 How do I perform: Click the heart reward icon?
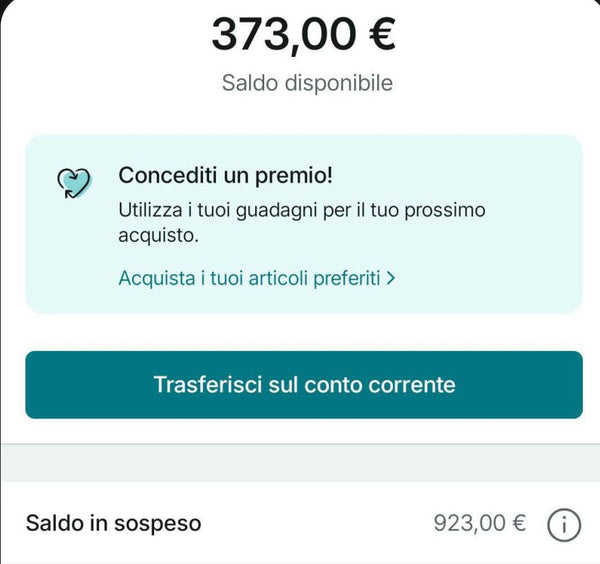click(x=74, y=182)
